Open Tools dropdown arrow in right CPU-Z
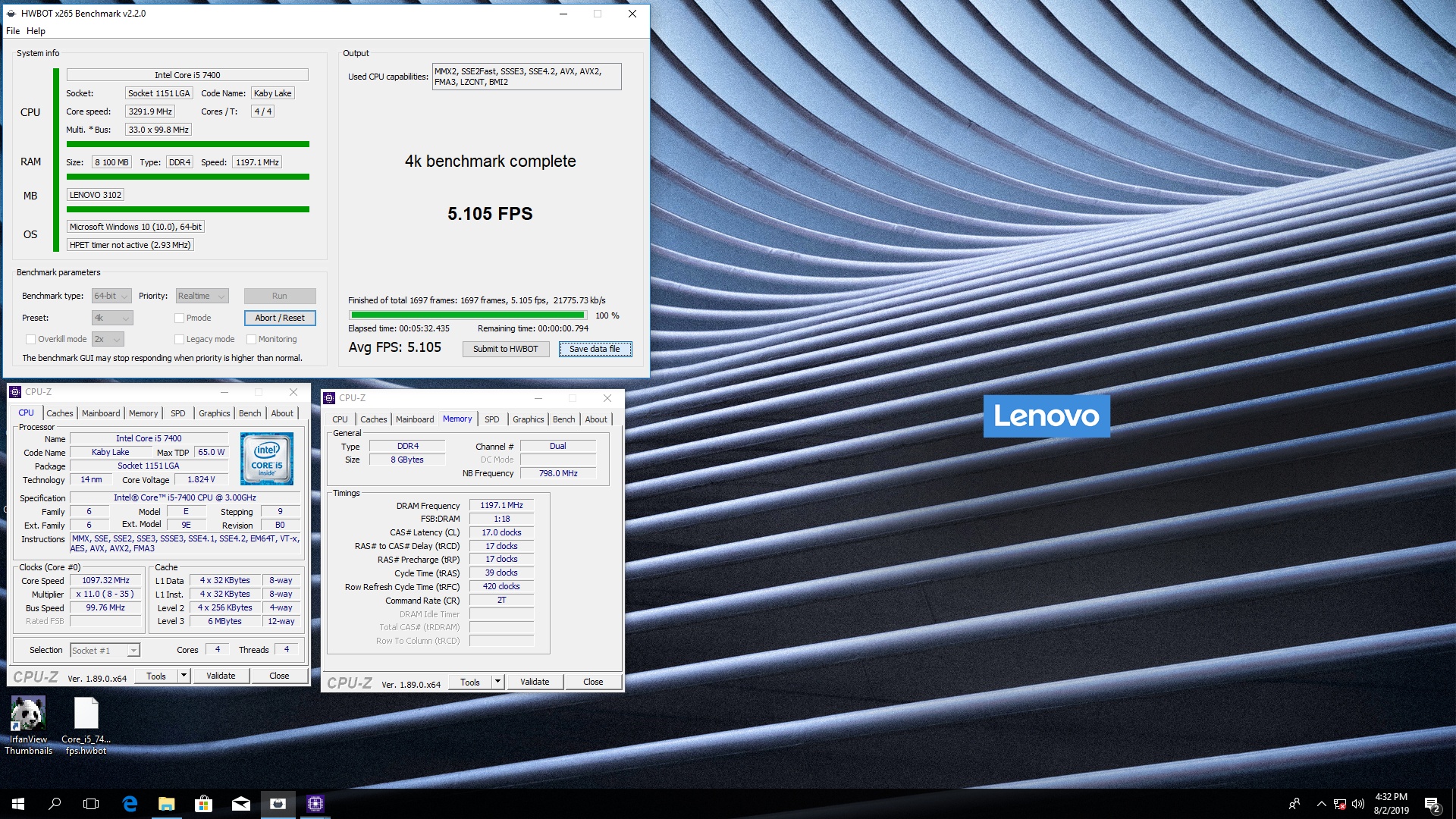The height and width of the screenshot is (819, 1456). pos(497,682)
